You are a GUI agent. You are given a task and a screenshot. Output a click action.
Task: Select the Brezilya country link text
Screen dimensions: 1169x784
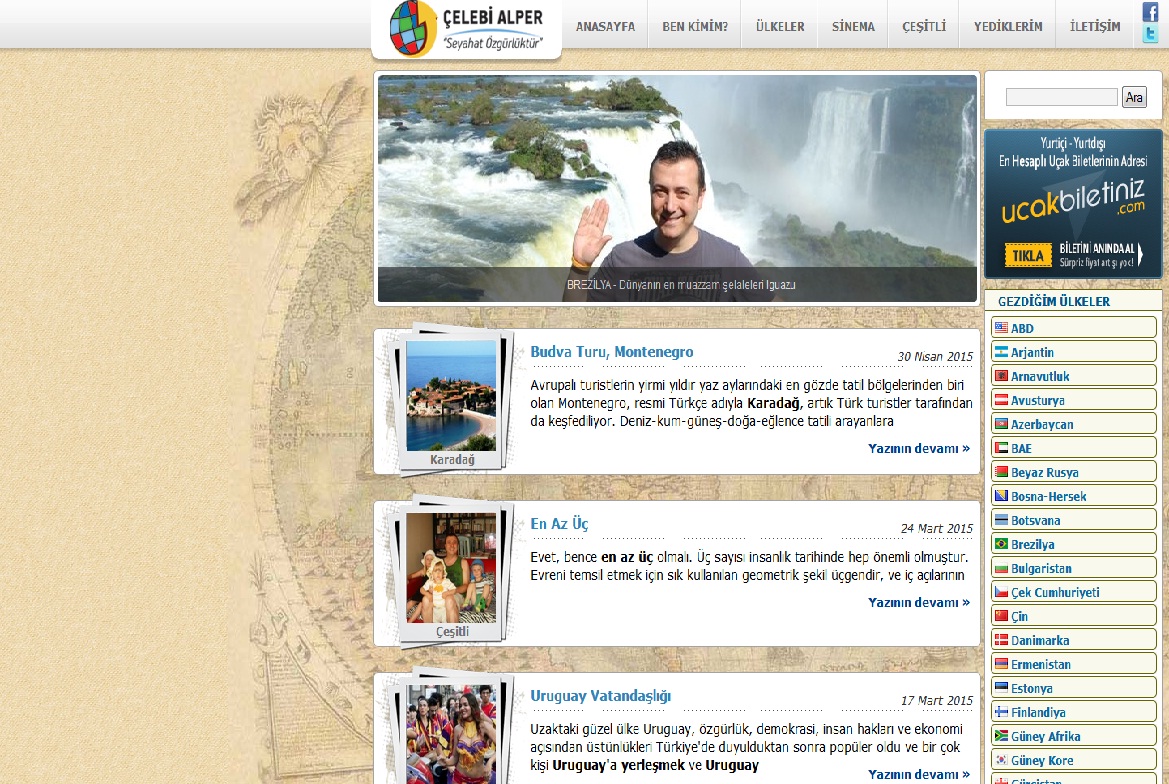(x=1033, y=544)
